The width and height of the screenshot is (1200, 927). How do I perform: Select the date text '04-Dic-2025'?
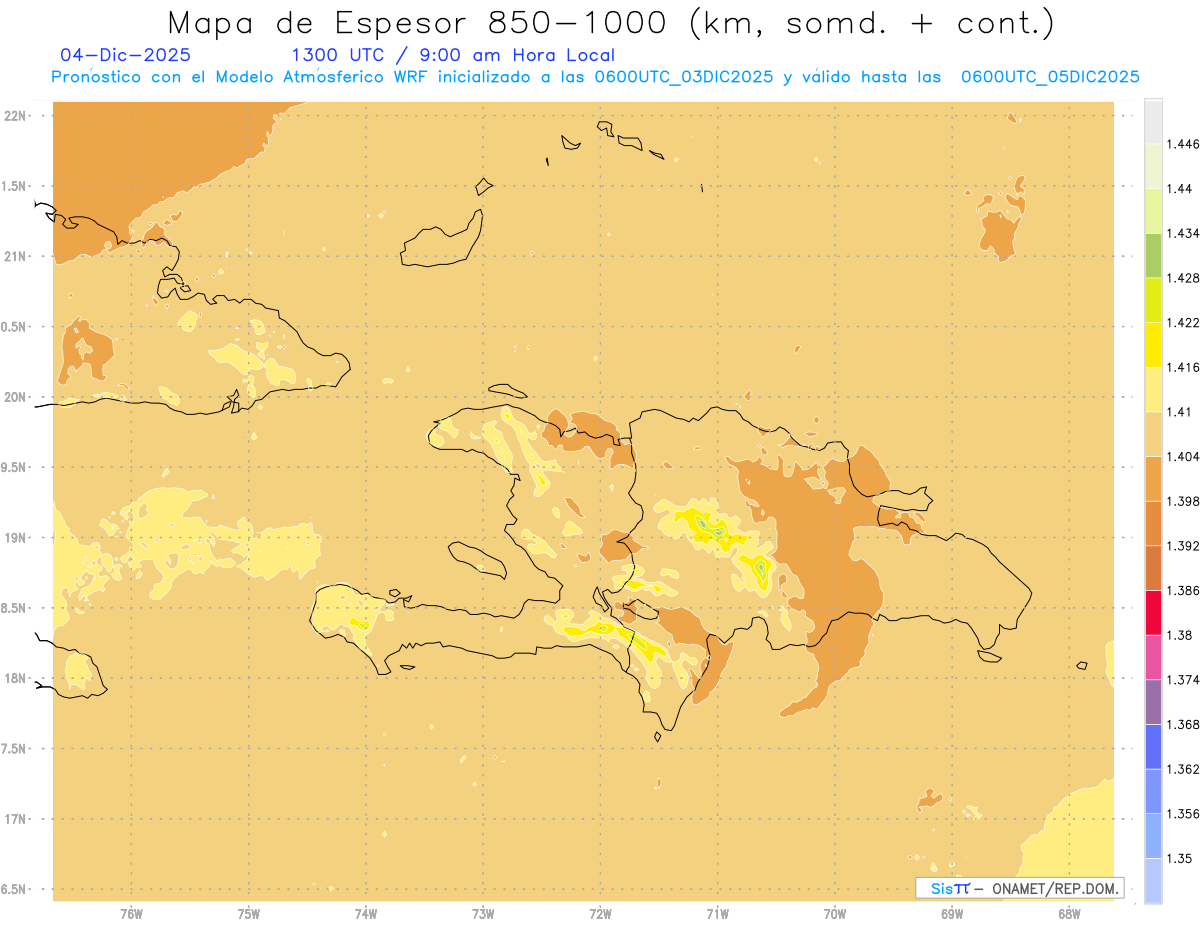coord(126,56)
